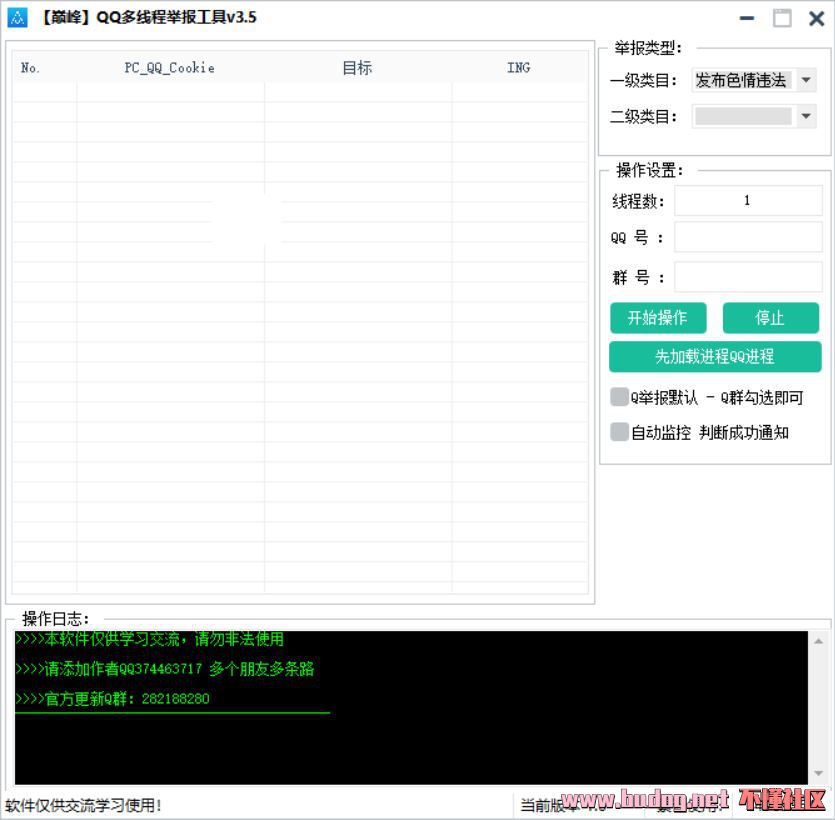This screenshot has width=835, height=820.
Task: Close the QQ report tool window
Action: (816, 18)
